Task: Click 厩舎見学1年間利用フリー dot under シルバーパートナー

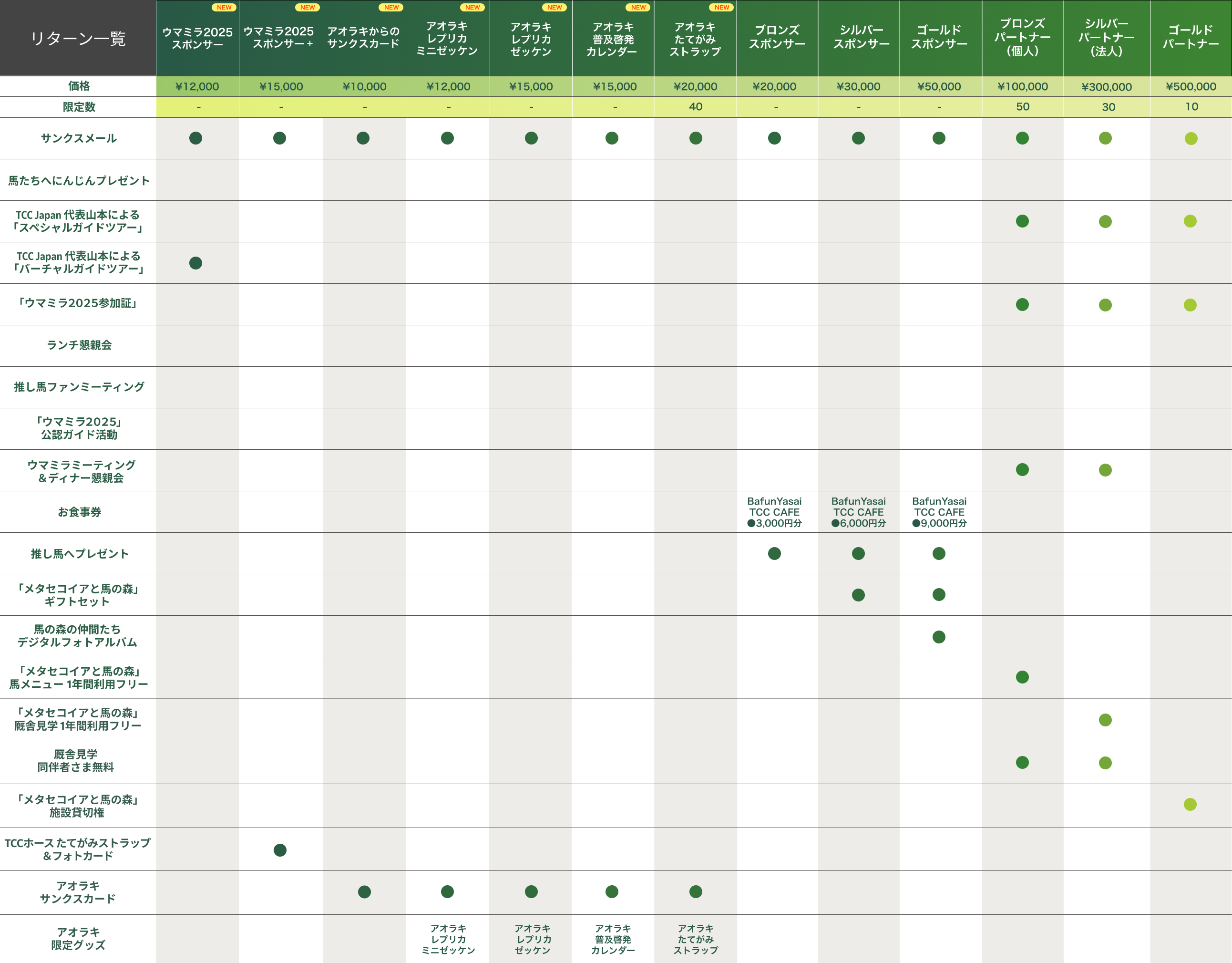Action: coord(1105,720)
